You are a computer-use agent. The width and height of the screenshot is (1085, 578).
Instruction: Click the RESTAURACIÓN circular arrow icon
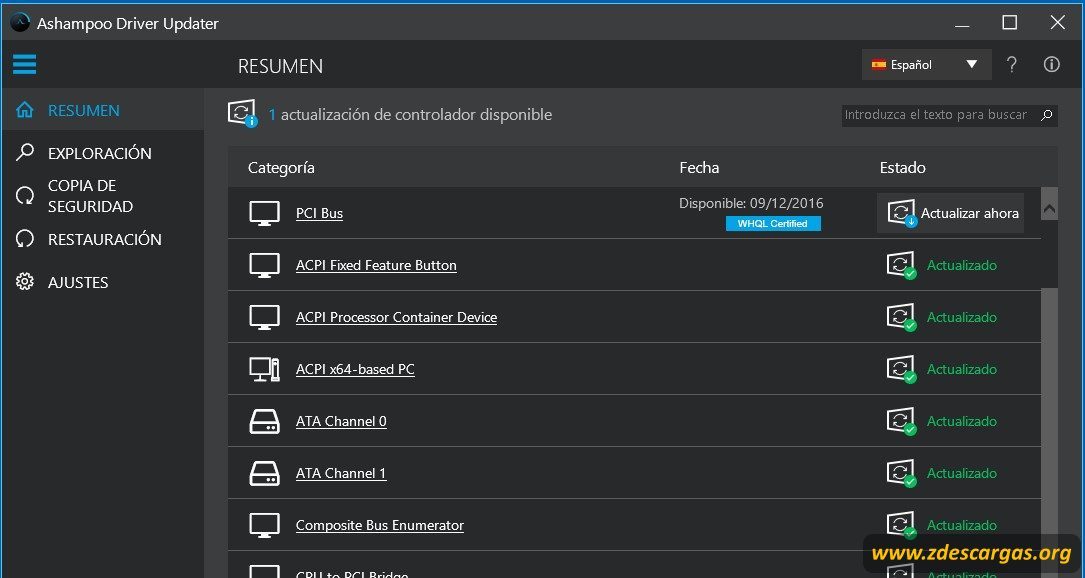tap(25, 239)
